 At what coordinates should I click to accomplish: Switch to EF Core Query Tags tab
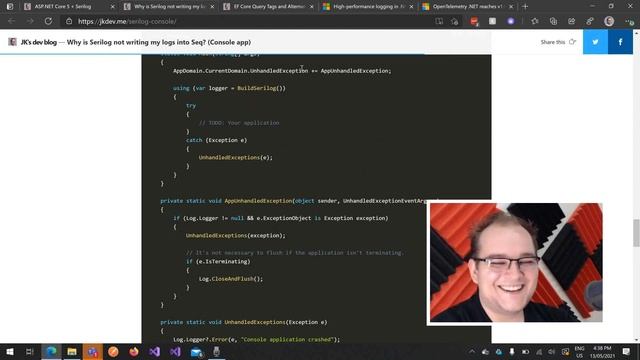pyautogui.click(x=269, y=7)
